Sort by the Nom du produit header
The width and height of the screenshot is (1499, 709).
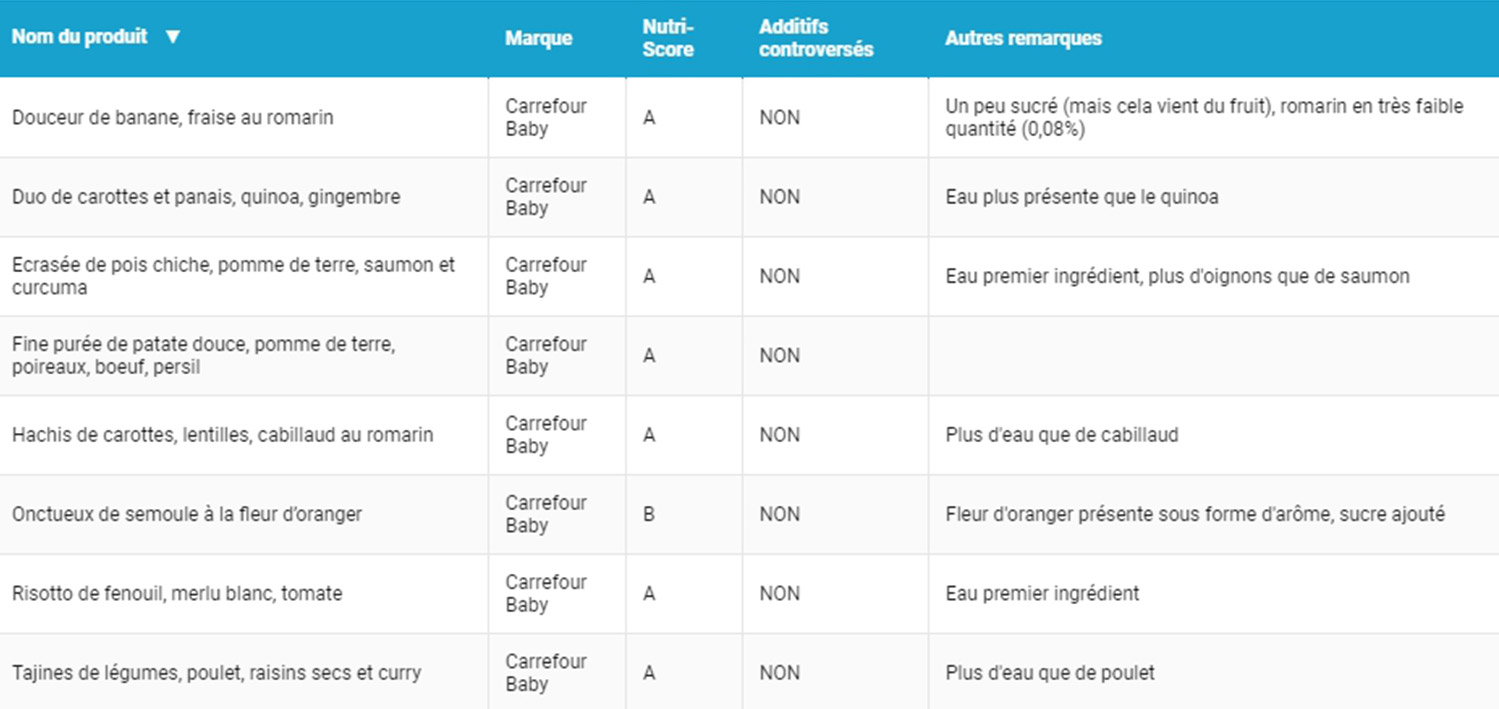tap(79, 37)
